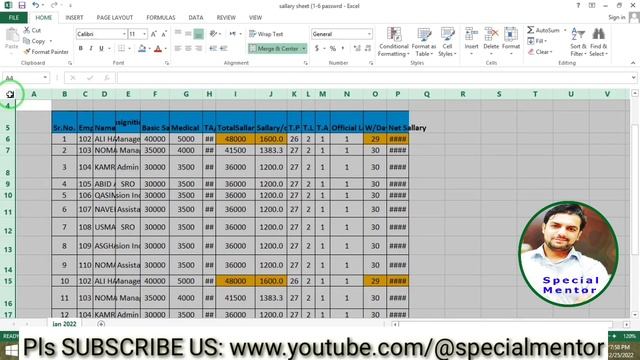Viewport: 640px width, 360px height.
Task: Switch to the DATA tab
Action: pyautogui.click(x=196, y=18)
